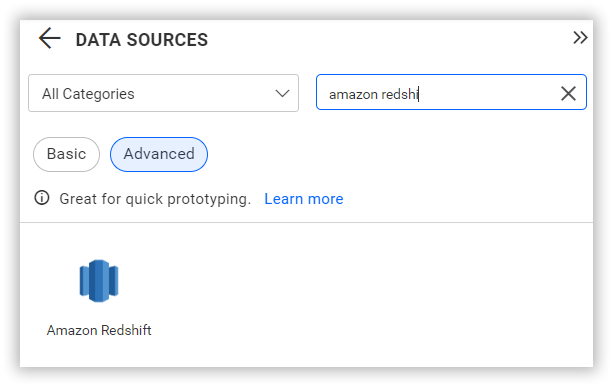Select the Amazon Redshift logo icon
This screenshot has height=387, width=613.
coord(99,281)
